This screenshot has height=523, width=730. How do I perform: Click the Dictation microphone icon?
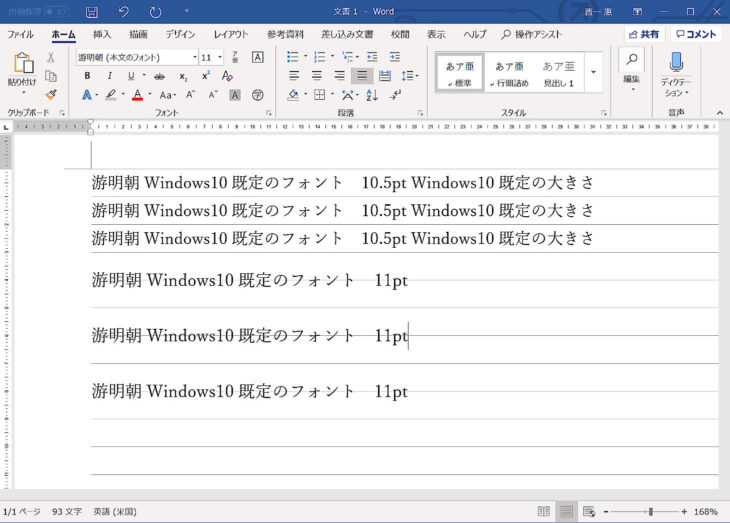coord(676,64)
